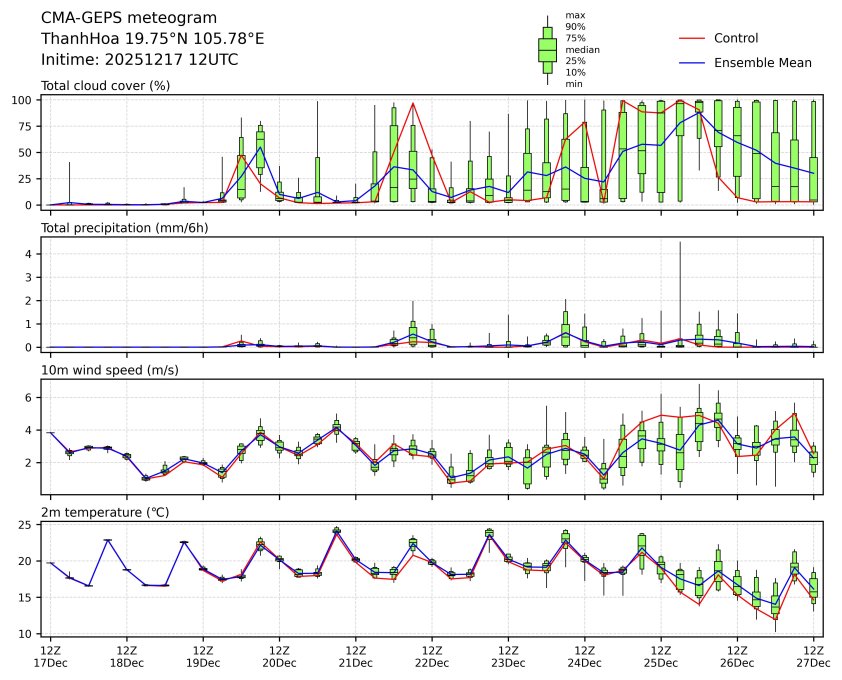Click the 12Z 27Dec time axis label

pyautogui.click(x=813, y=656)
